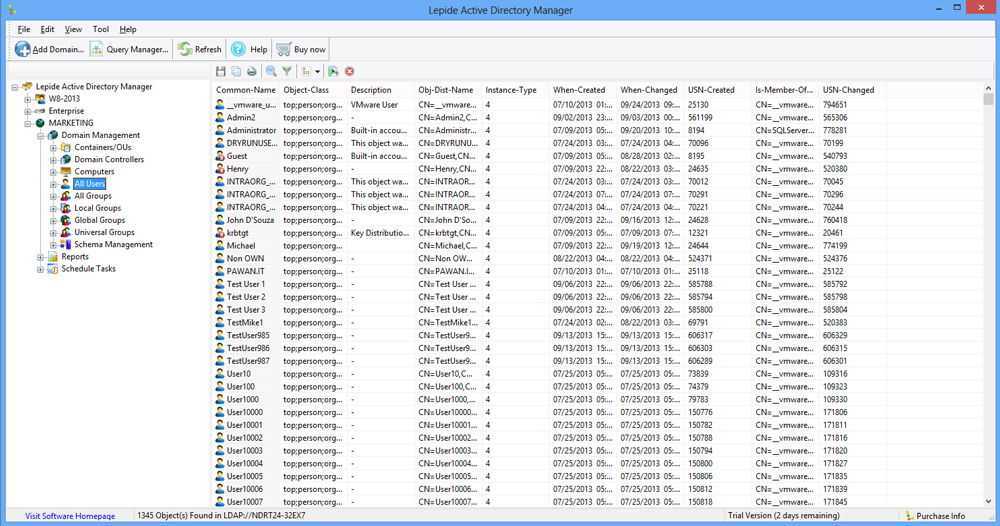1000x526 pixels.
Task: Click the Add Domain toolbar button
Action: pos(49,49)
